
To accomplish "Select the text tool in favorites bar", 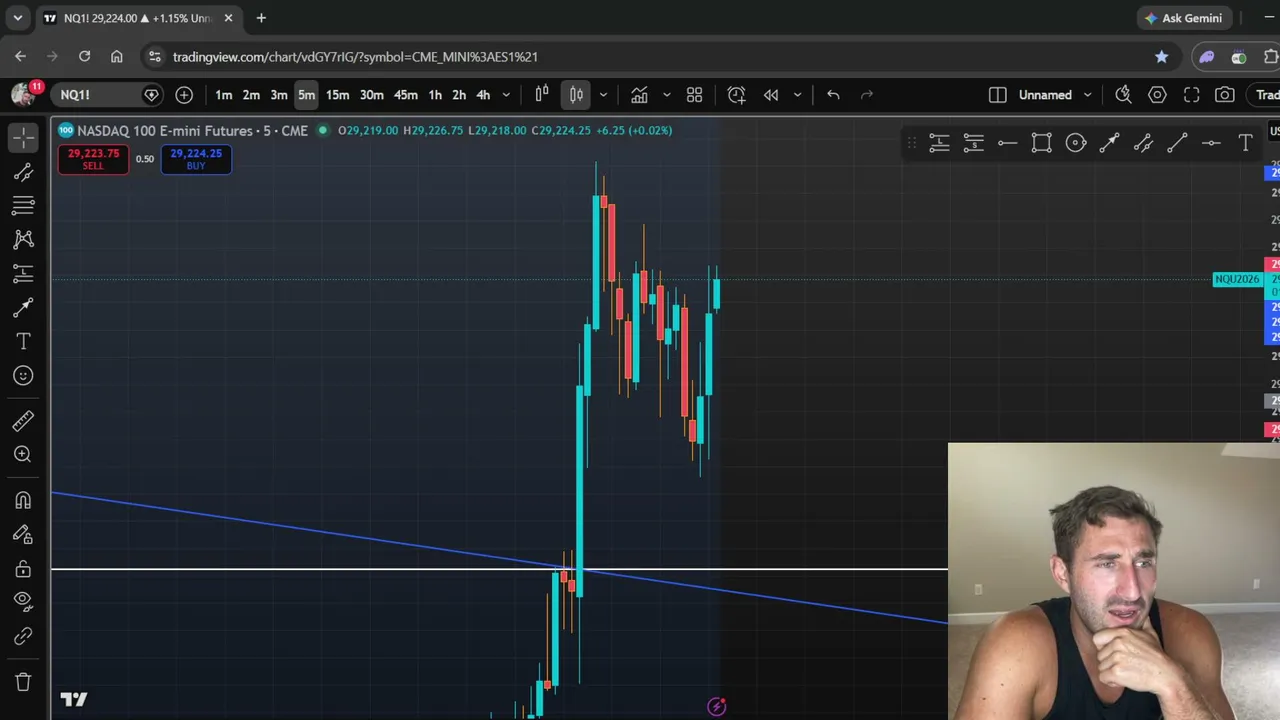I will [1245, 144].
